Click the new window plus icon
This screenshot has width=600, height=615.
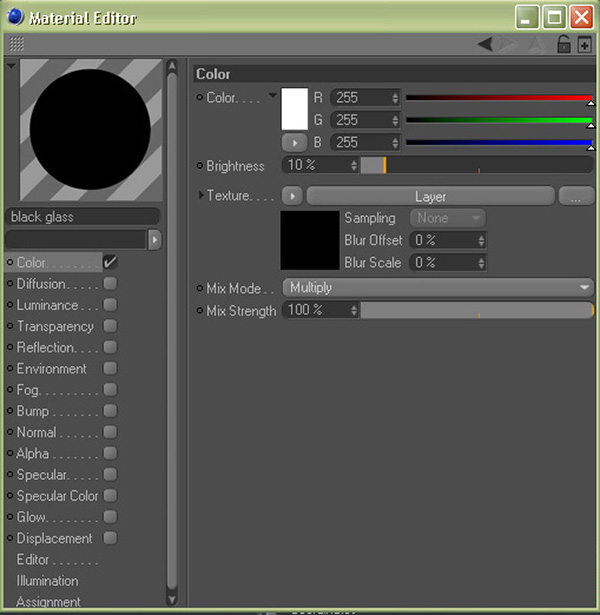(584, 44)
